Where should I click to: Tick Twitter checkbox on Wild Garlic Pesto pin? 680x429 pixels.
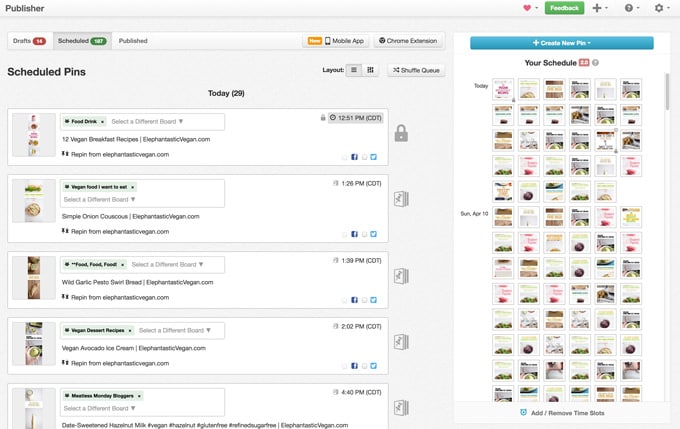364,300
